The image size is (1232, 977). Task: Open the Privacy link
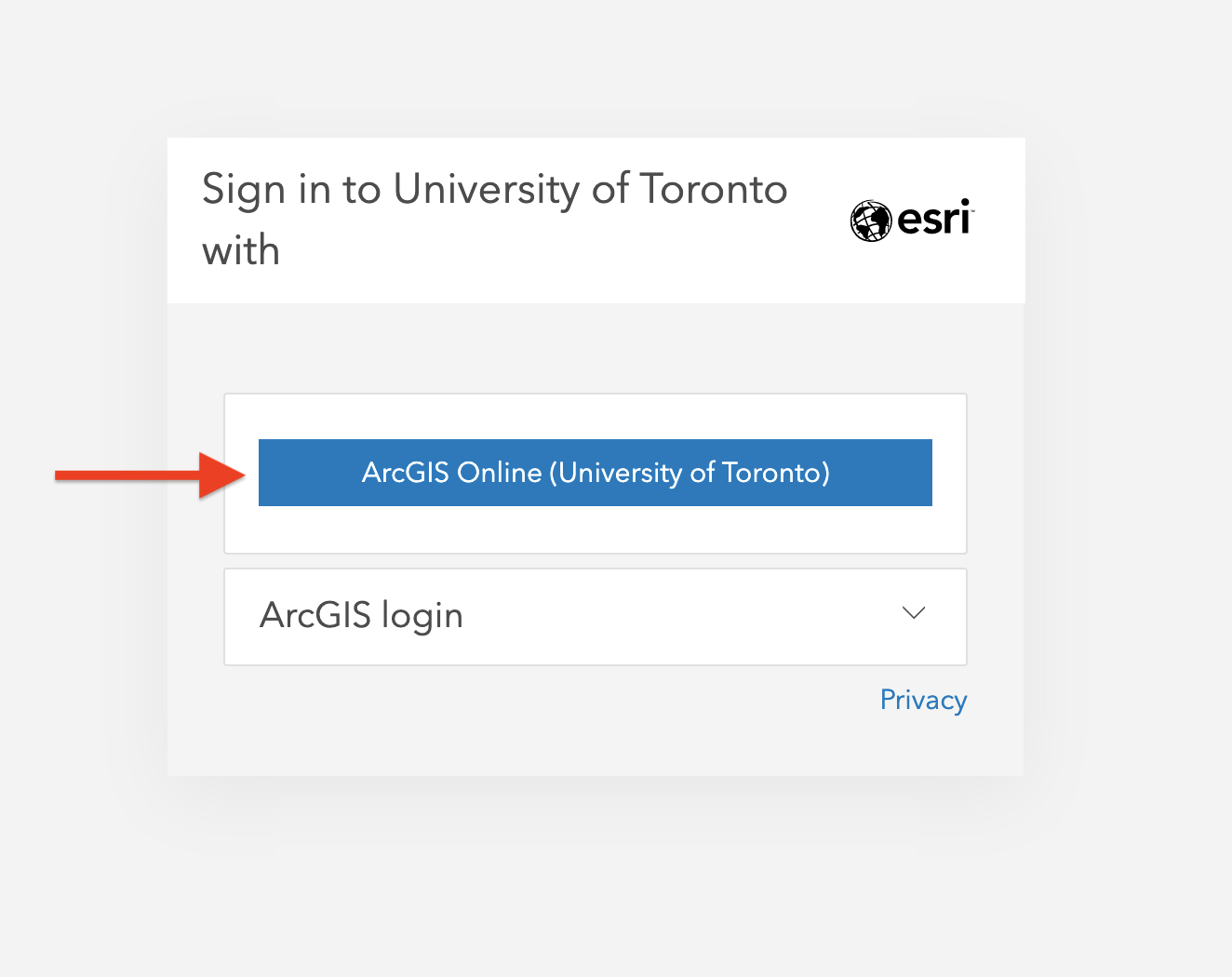click(922, 700)
